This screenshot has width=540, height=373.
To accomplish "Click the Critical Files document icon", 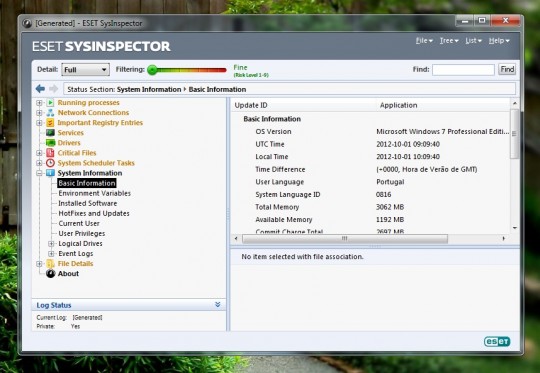I will pos(50,153).
